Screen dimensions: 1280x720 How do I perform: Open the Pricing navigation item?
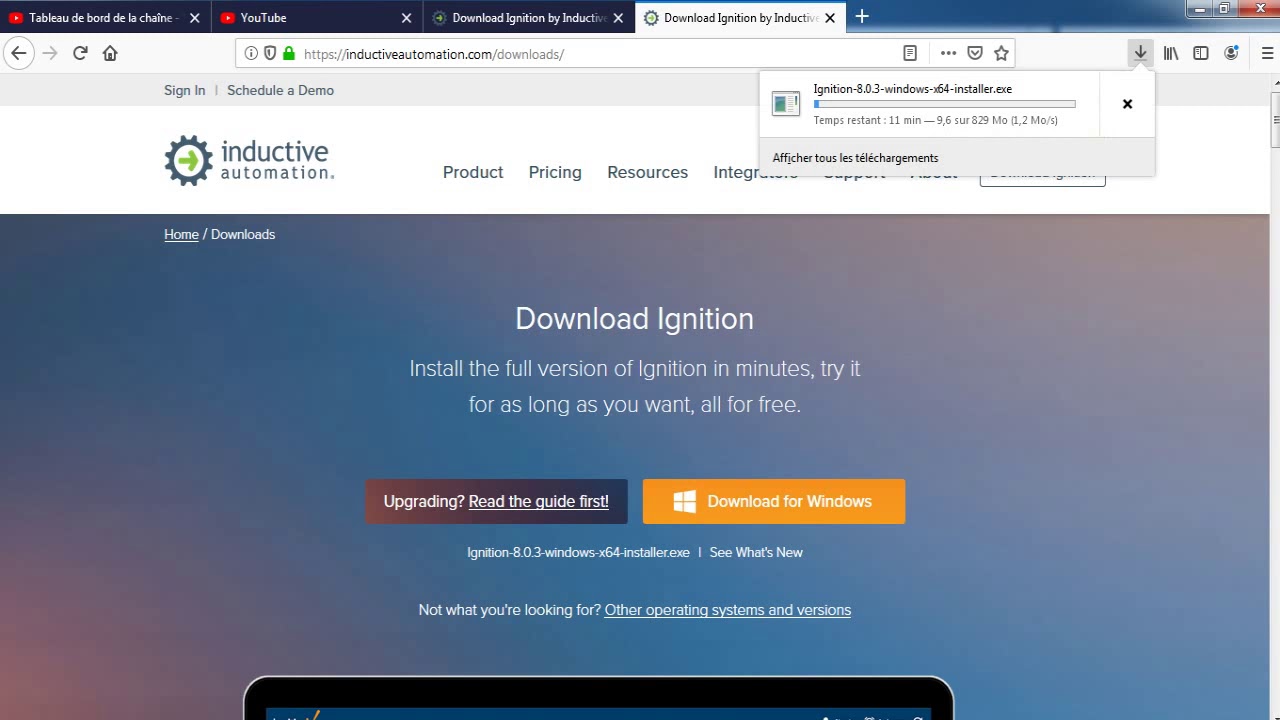(555, 172)
